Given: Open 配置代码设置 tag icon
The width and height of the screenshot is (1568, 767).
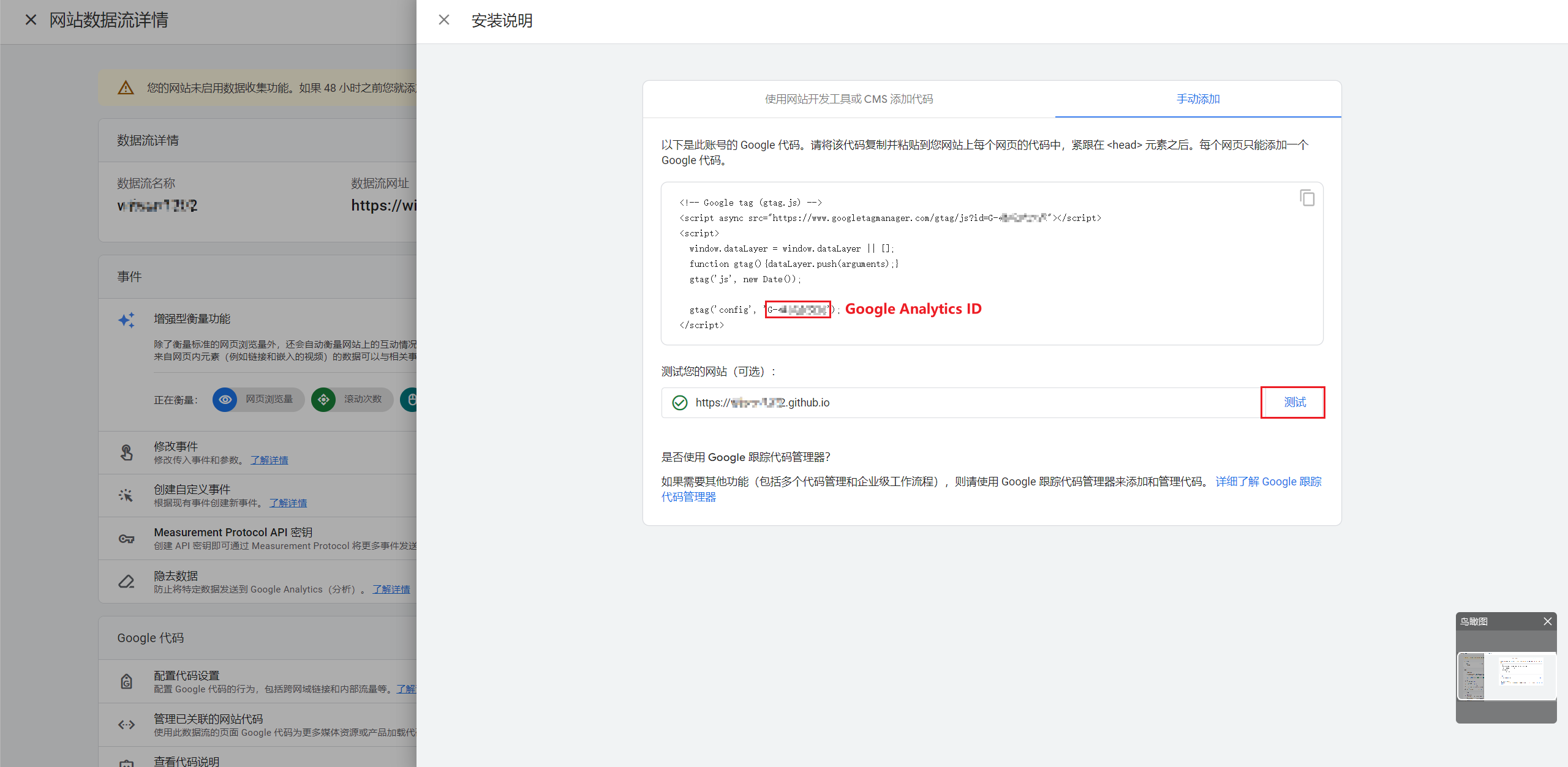Looking at the screenshot, I should click(126, 681).
